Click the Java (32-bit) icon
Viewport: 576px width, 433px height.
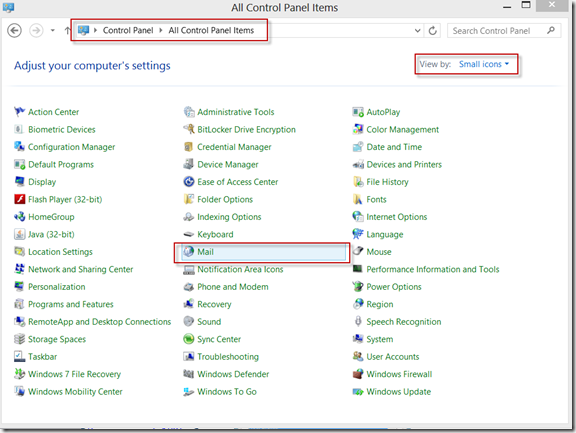point(19,234)
